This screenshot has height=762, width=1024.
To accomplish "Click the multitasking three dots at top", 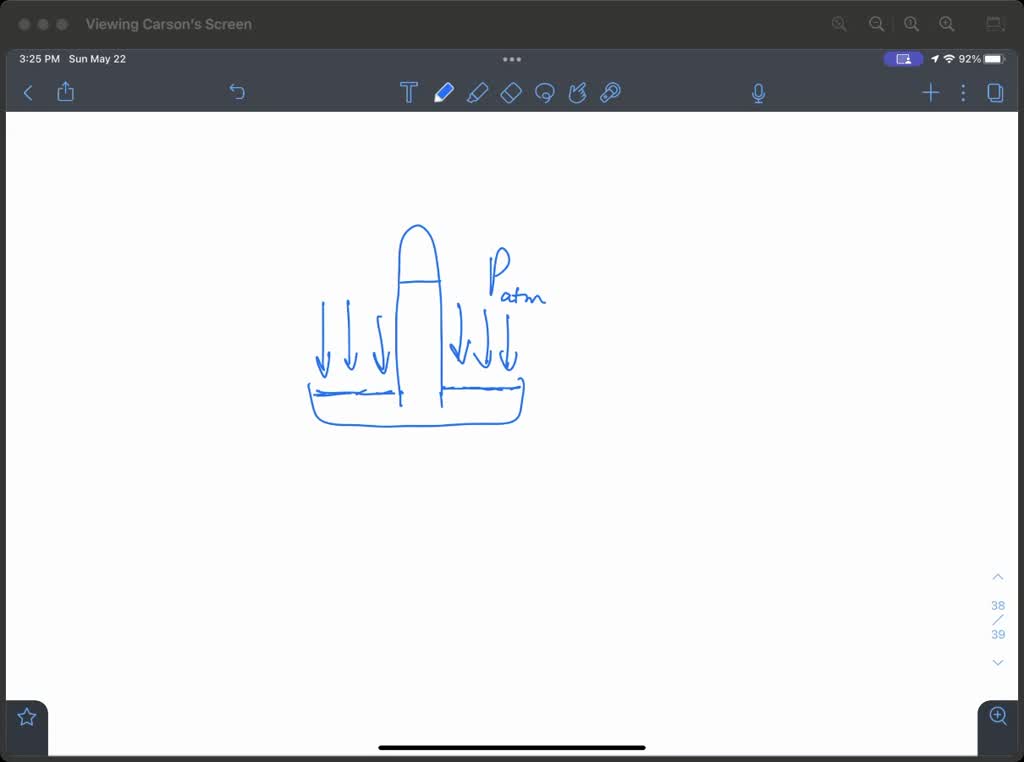I will pyautogui.click(x=512, y=60).
